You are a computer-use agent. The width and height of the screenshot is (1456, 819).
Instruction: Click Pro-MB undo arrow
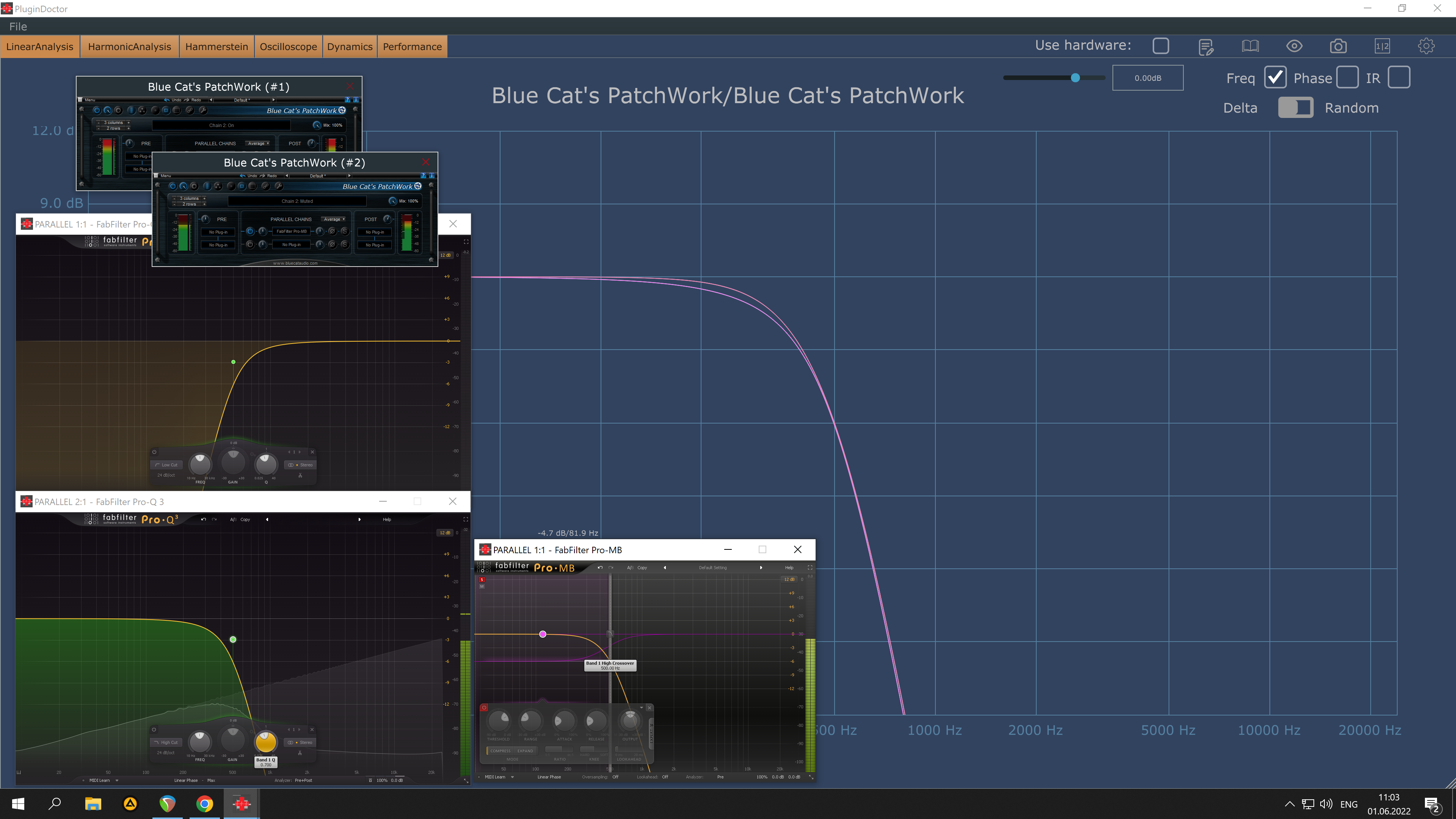[600, 568]
